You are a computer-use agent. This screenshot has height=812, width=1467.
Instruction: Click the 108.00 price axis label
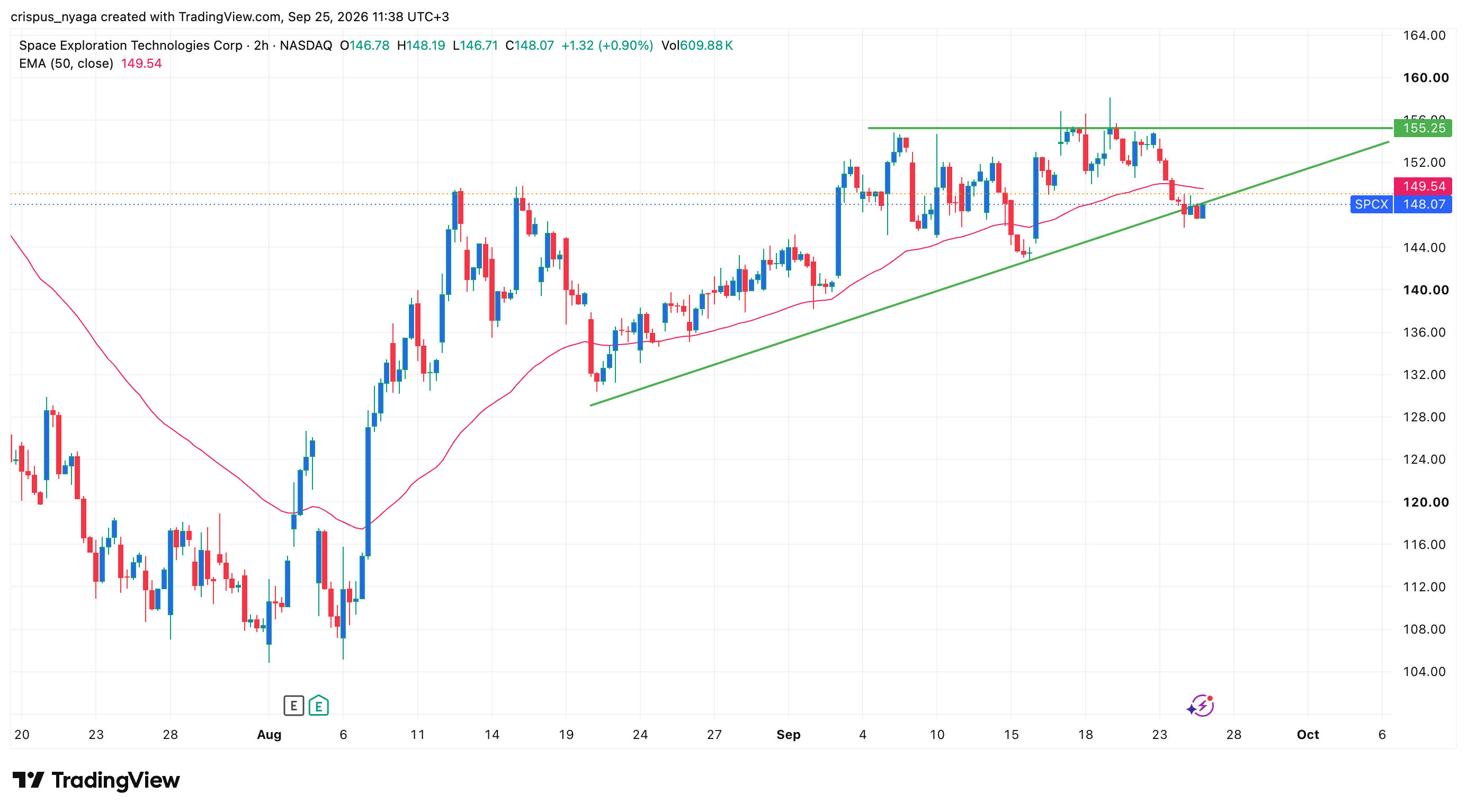[1424, 629]
